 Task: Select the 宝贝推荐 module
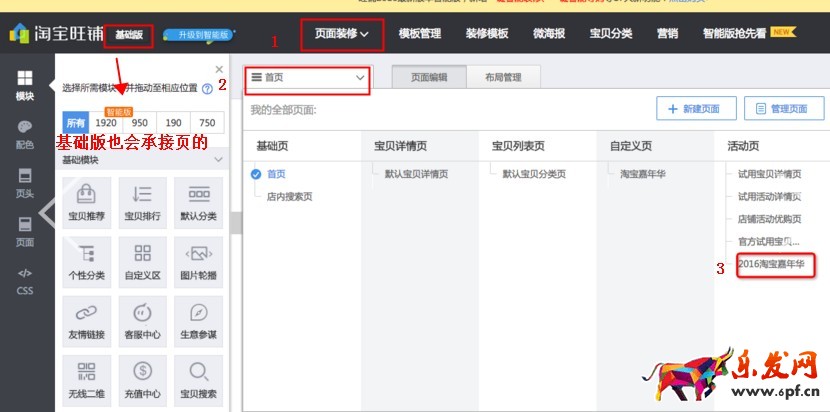[x=87, y=202]
